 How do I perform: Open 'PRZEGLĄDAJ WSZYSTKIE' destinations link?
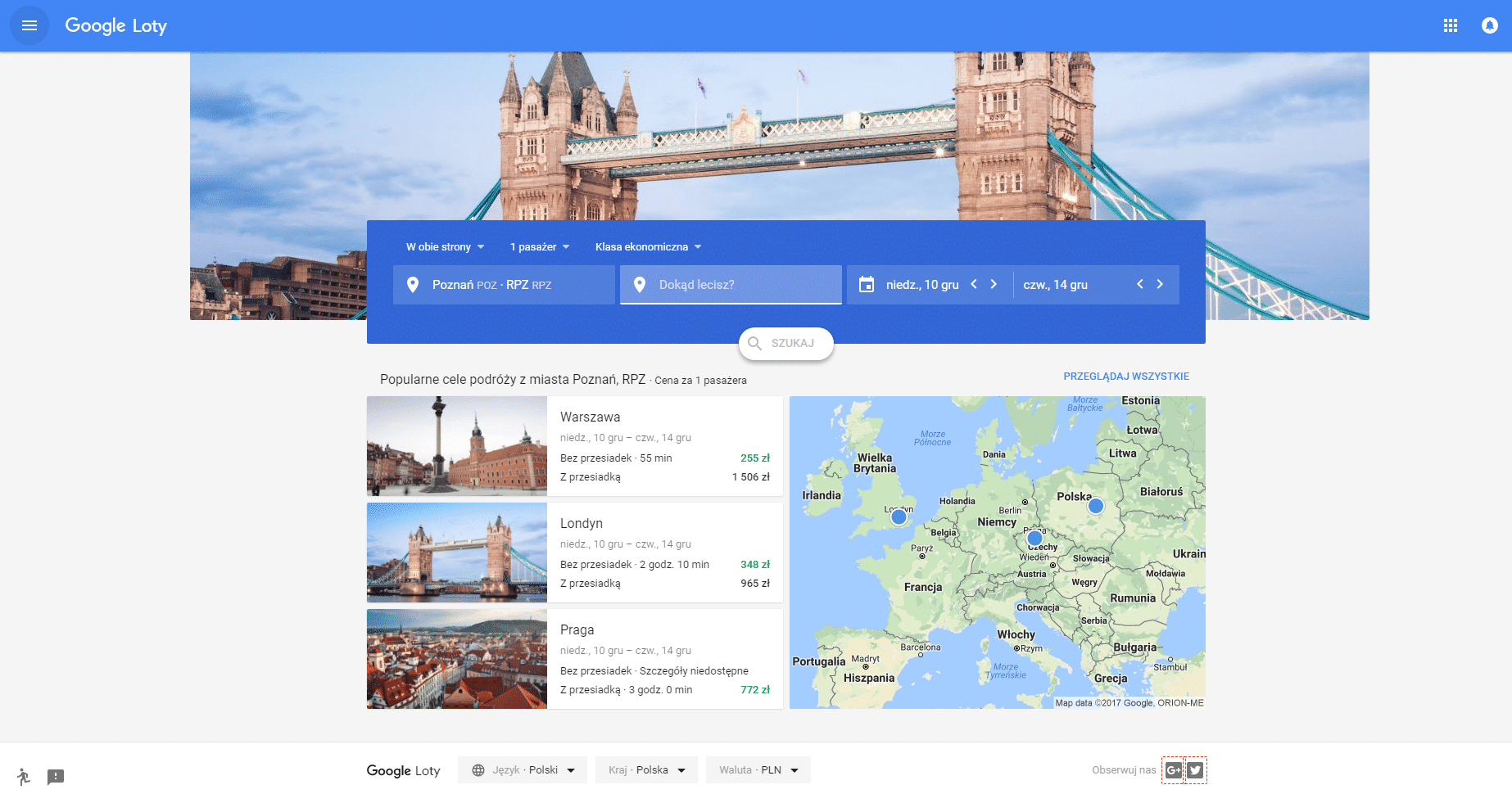tap(1126, 377)
